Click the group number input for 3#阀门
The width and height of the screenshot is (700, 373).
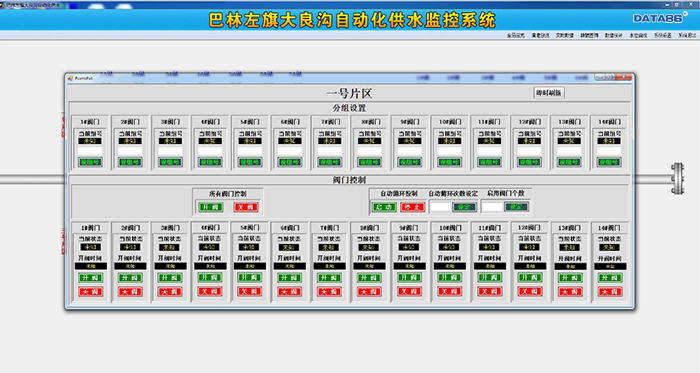(x=170, y=151)
